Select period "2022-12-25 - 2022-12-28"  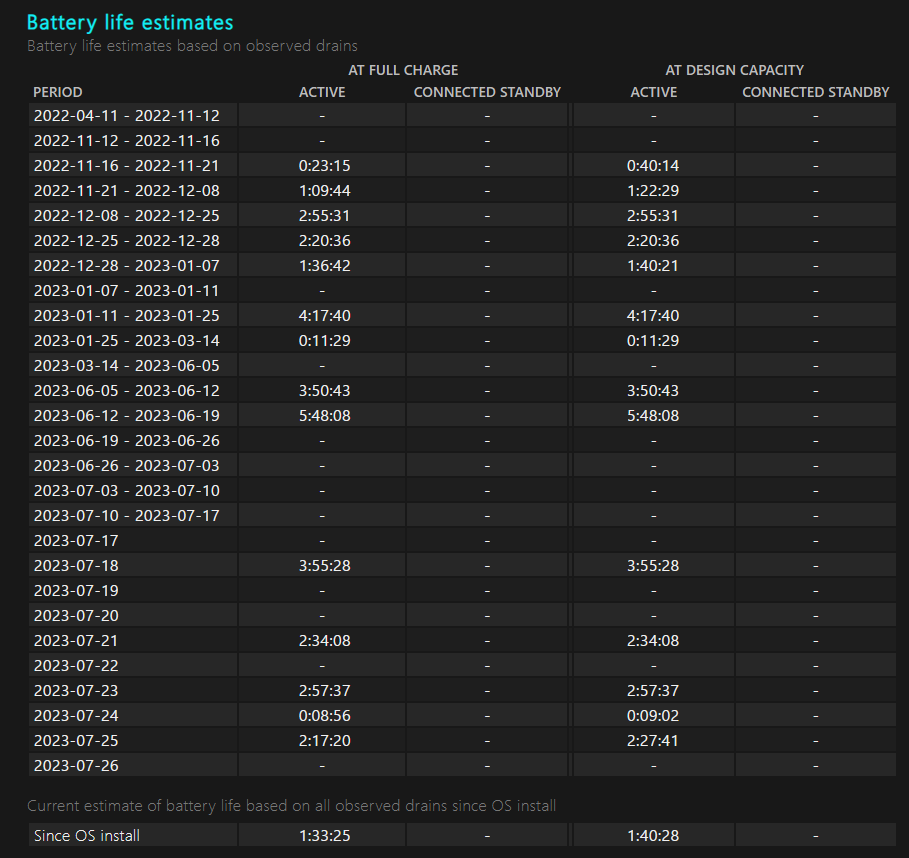coord(126,240)
